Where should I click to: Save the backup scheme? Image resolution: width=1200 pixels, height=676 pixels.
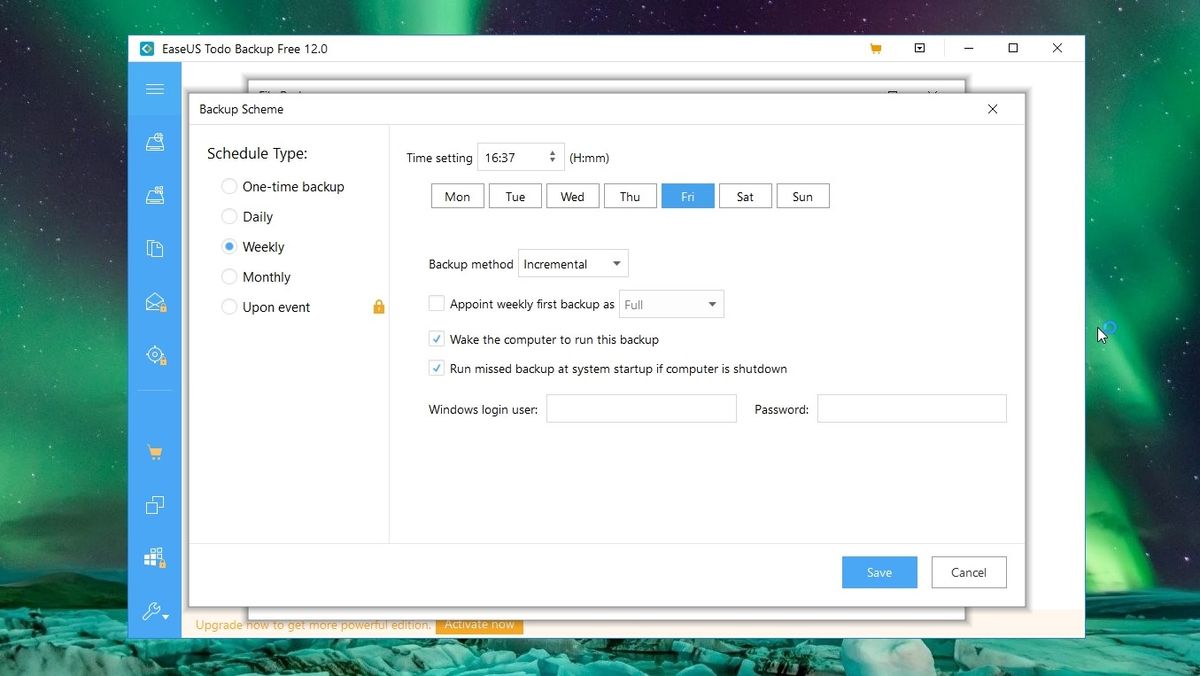click(x=879, y=571)
